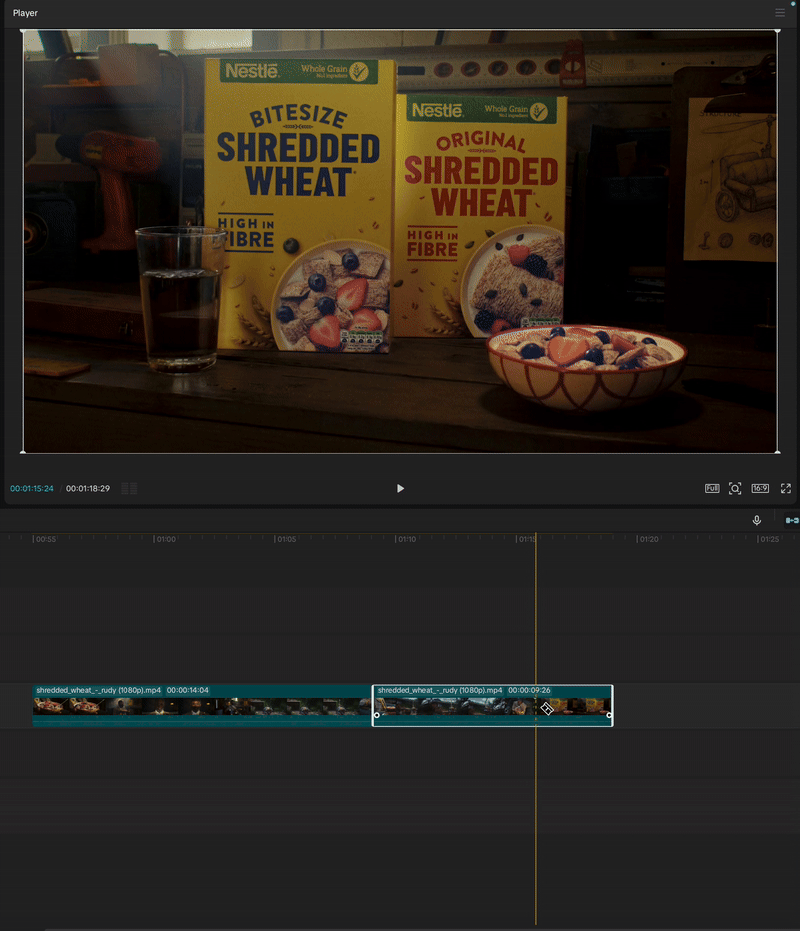Screen dimensions: 800x931
Task: Click the Full quality button
Action: 712,488
